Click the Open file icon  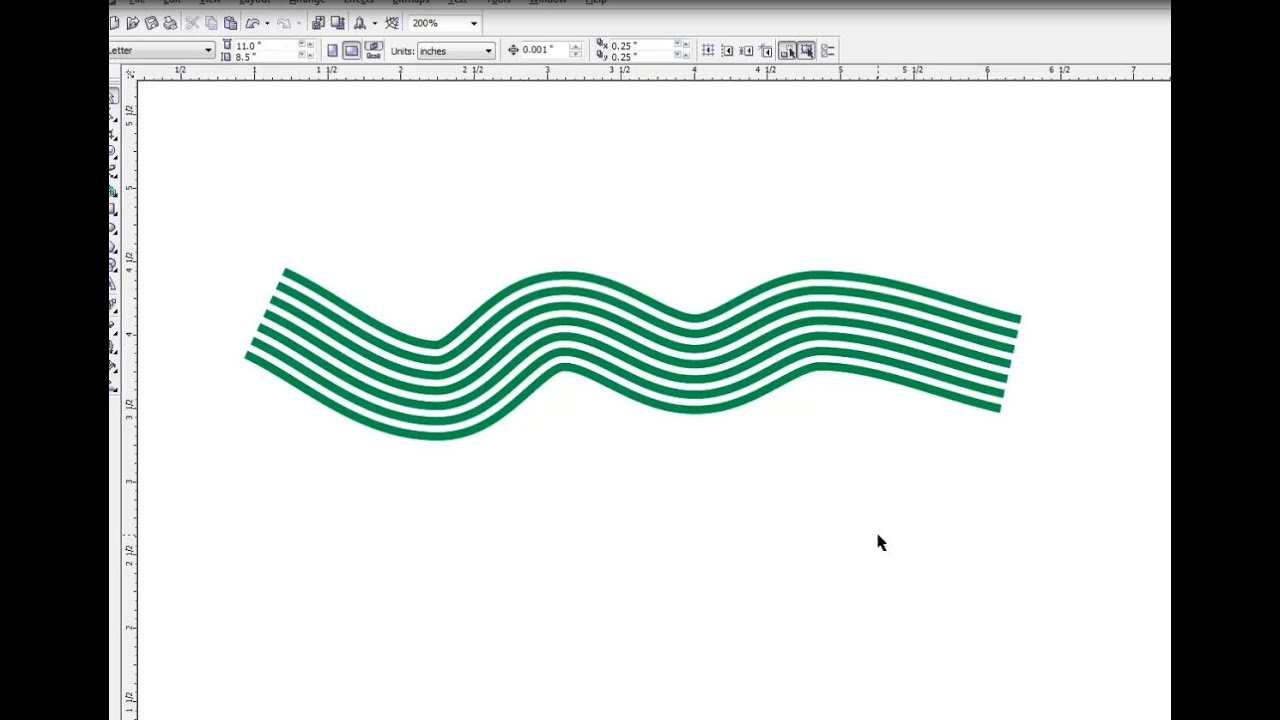coord(133,23)
